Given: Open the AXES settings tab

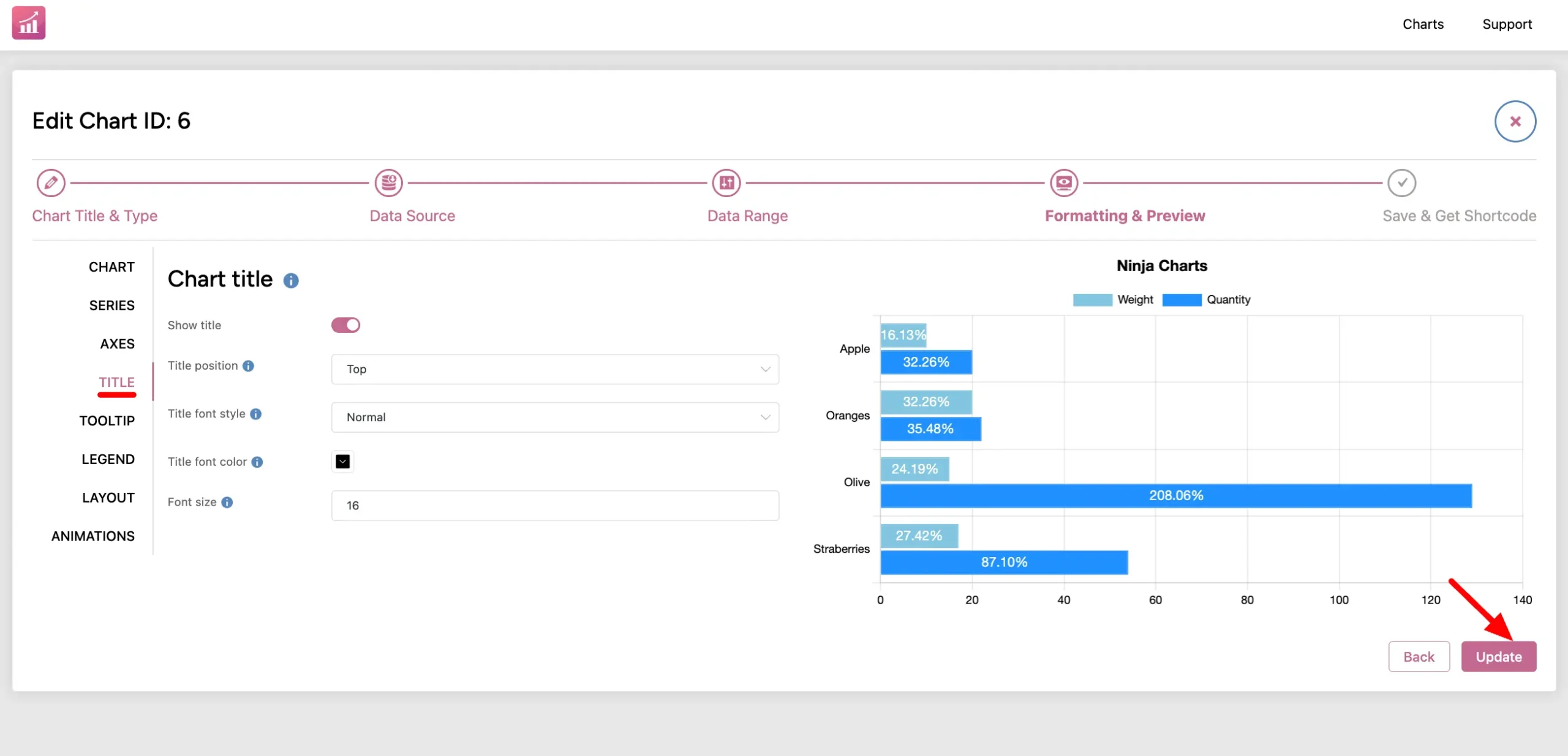Looking at the screenshot, I should pyautogui.click(x=117, y=344).
